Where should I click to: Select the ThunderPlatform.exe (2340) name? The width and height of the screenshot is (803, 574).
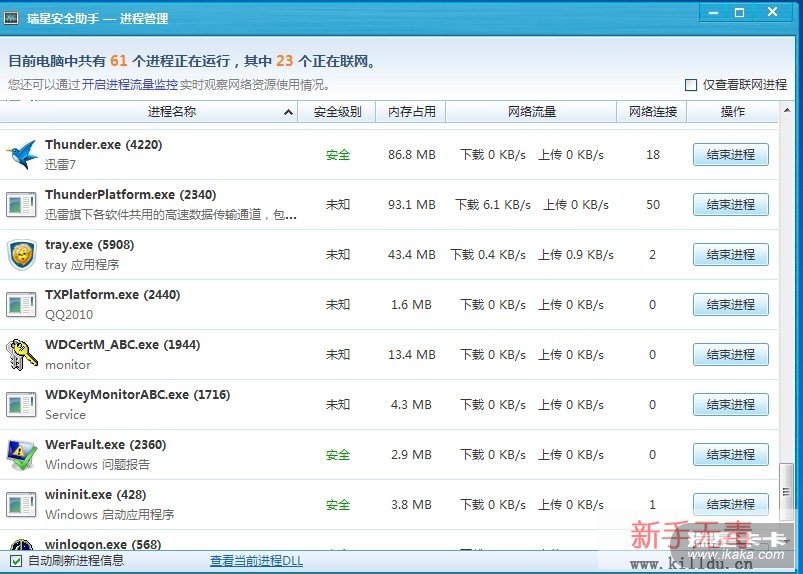tap(131, 195)
